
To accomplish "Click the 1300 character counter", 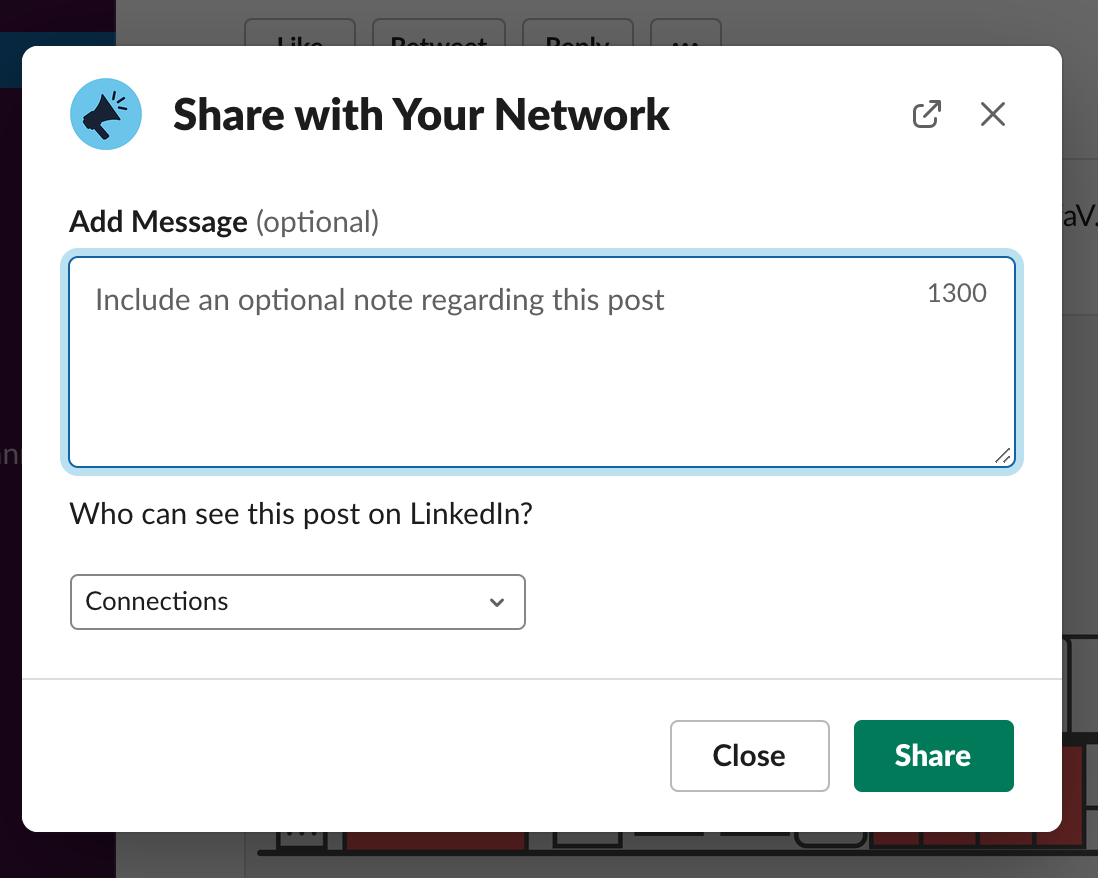I will click(x=957, y=293).
